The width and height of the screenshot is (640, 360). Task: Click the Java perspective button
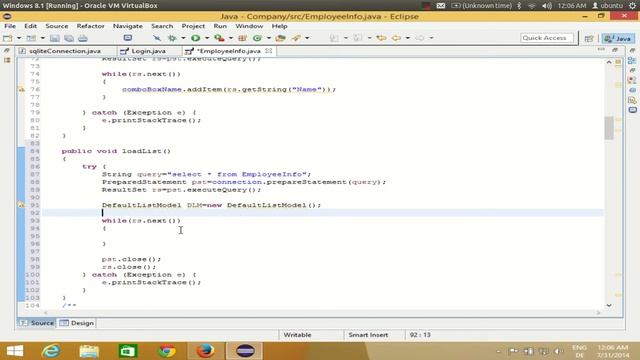(x=618, y=38)
